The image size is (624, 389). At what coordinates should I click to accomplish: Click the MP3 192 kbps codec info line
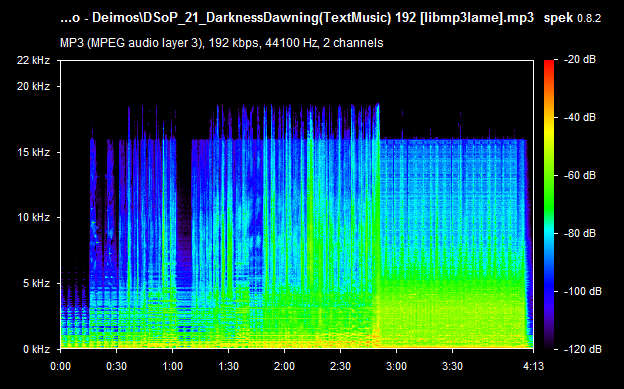click(x=222, y=43)
